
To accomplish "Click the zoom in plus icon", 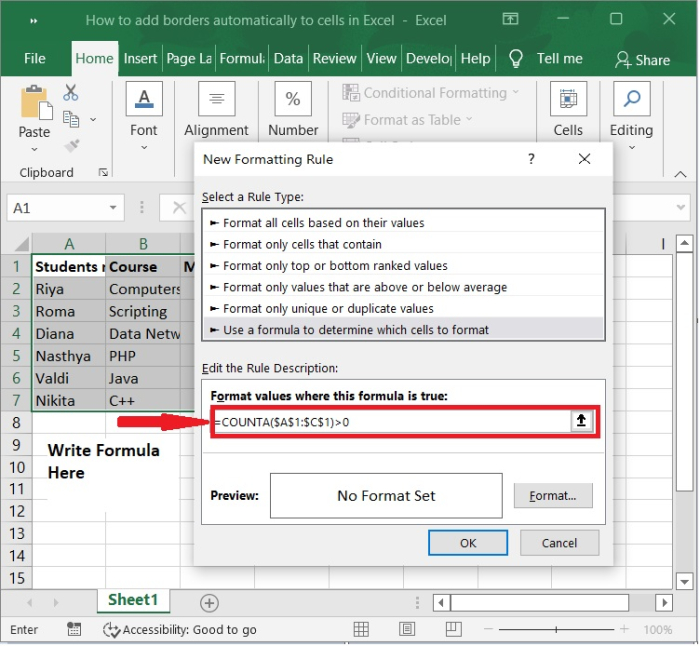I will coord(624,629).
